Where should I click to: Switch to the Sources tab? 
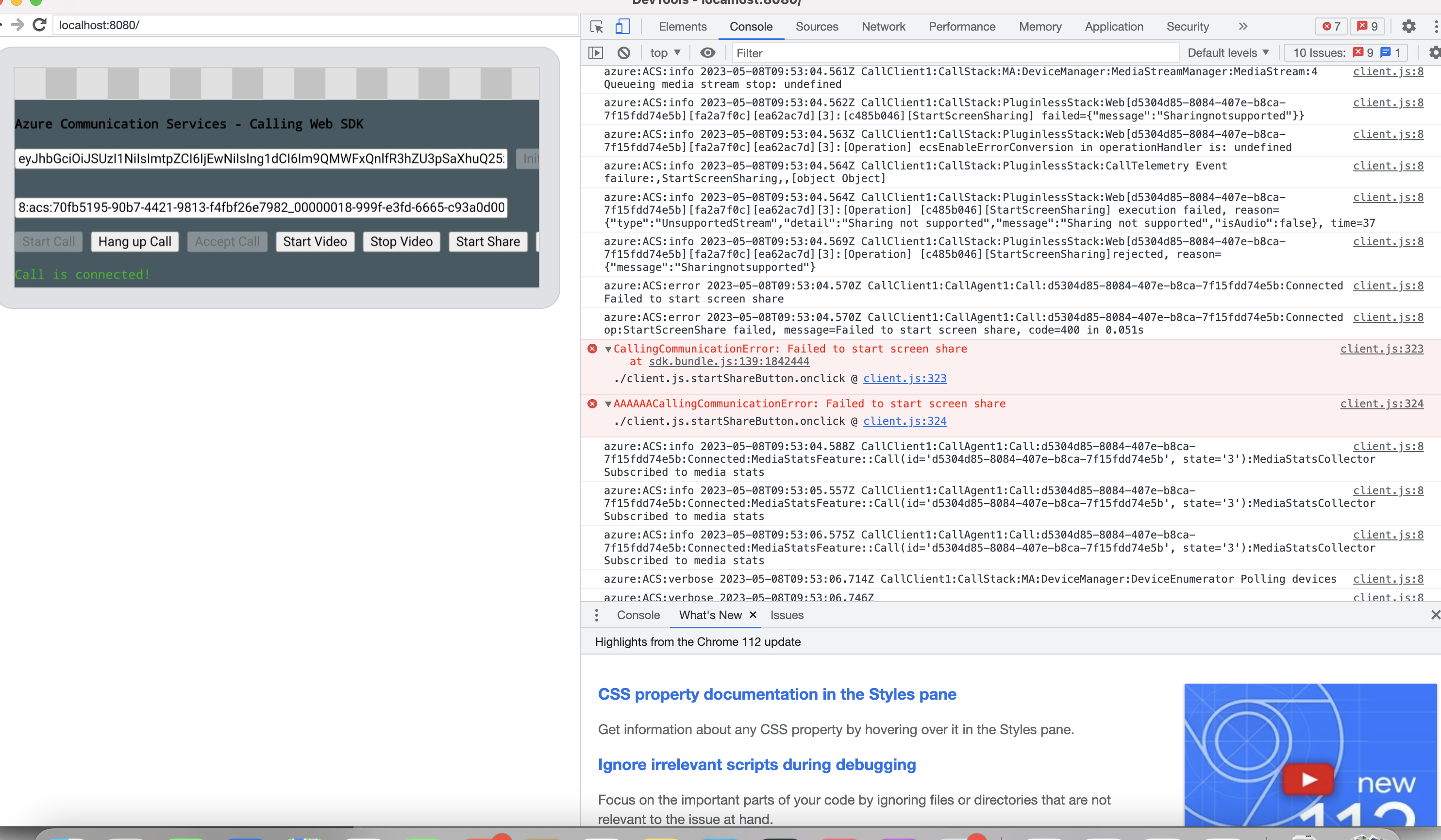pos(817,27)
